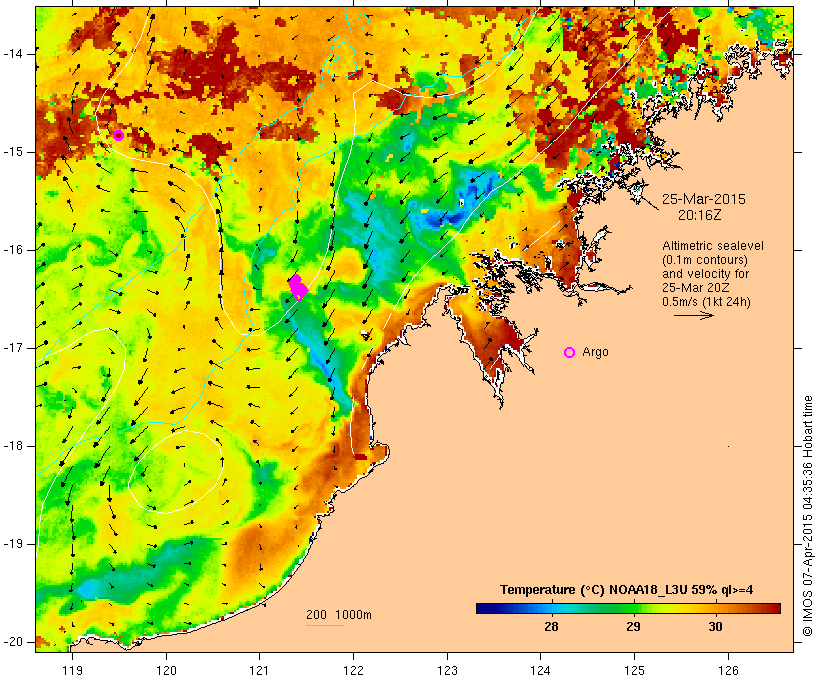Select the magenta Argo cluster near 121.4°E
Image resolution: width=820 pixels, height=680 pixels.
[x=298, y=287]
